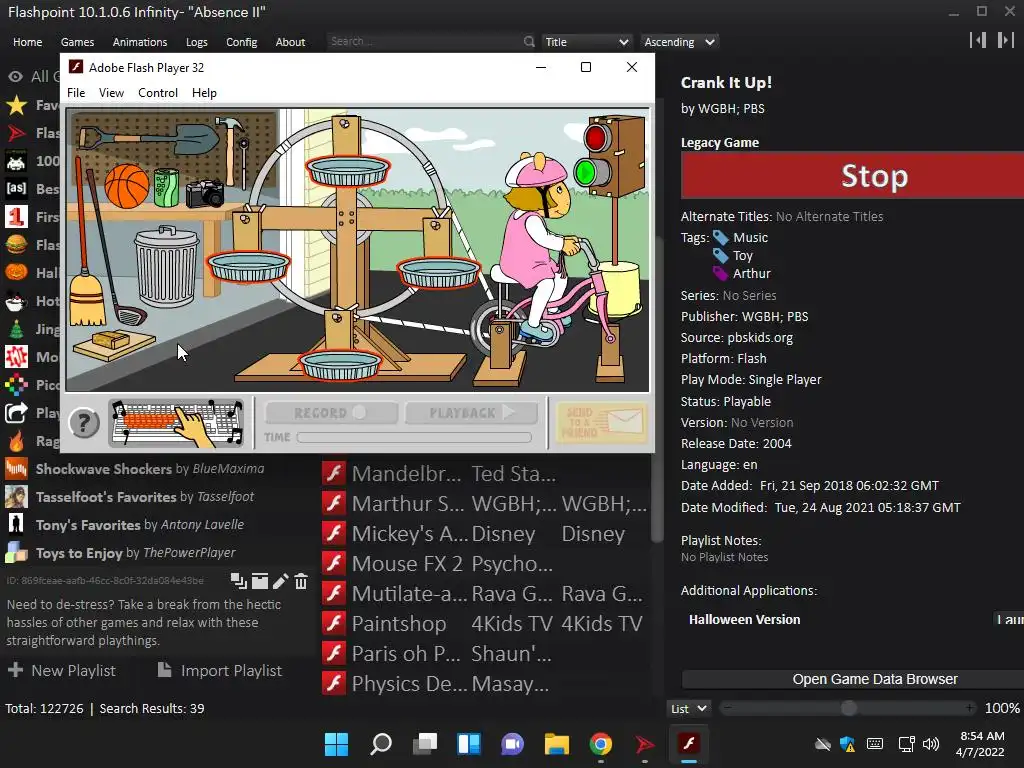
Task: Open File Explorer from taskbar
Action: click(557, 744)
